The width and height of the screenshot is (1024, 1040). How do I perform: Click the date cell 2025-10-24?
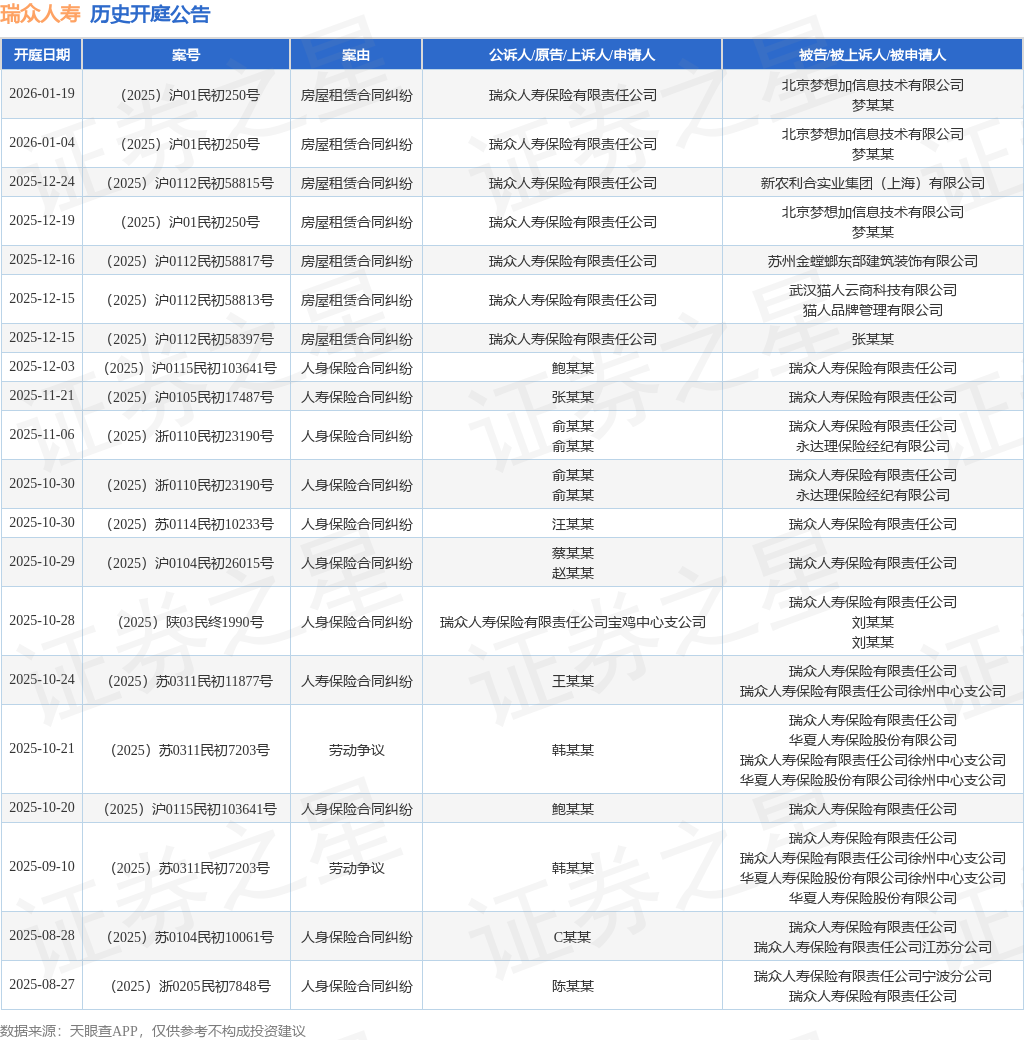42,680
